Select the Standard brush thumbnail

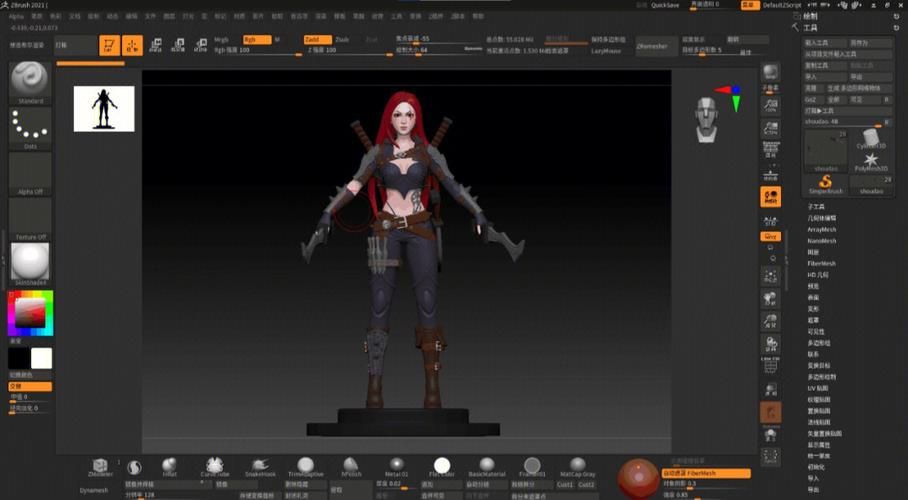[x=30, y=80]
